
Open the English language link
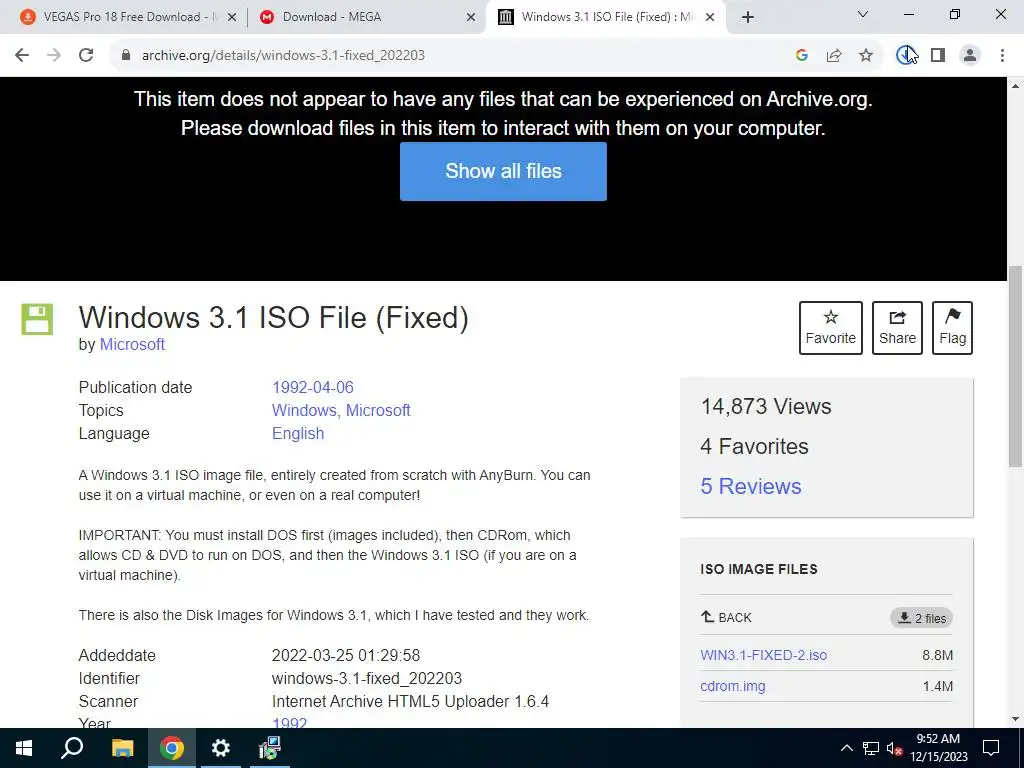pyautogui.click(x=298, y=434)
